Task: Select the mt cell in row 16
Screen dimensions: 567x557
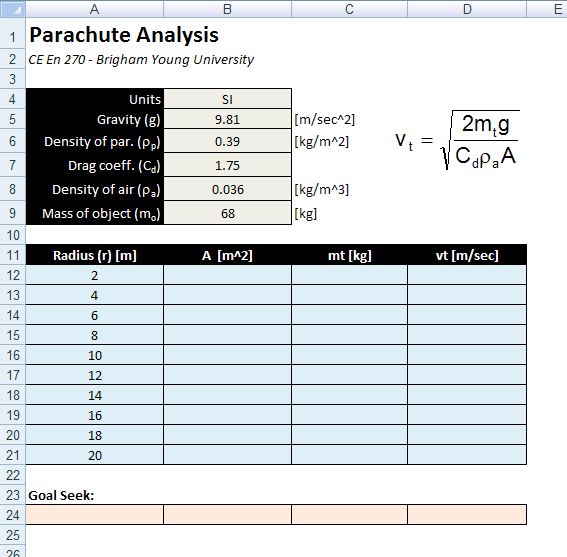Action: pyautogui.click(x=349, y=355)
